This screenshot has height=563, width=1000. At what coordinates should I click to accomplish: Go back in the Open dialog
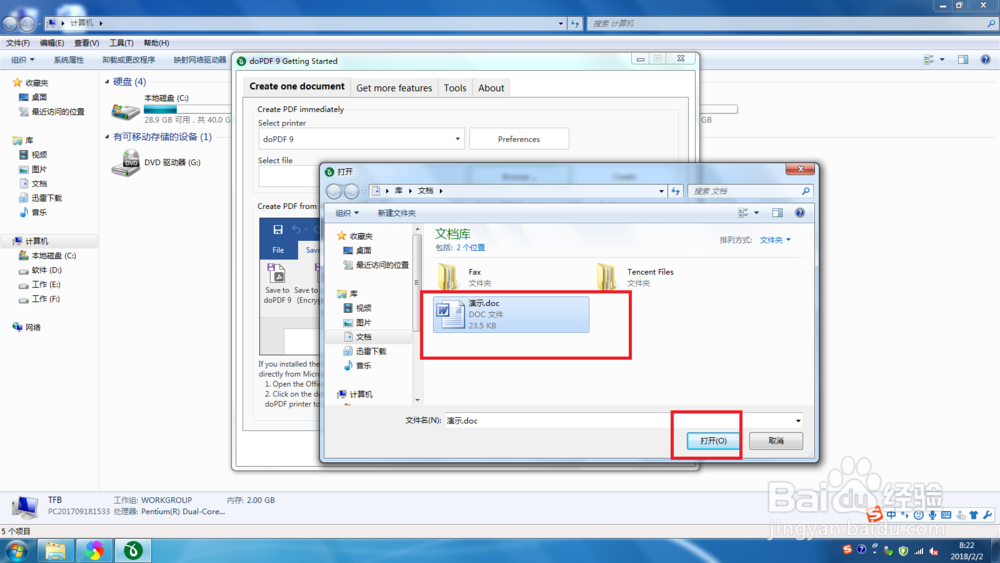pos(334,191)
